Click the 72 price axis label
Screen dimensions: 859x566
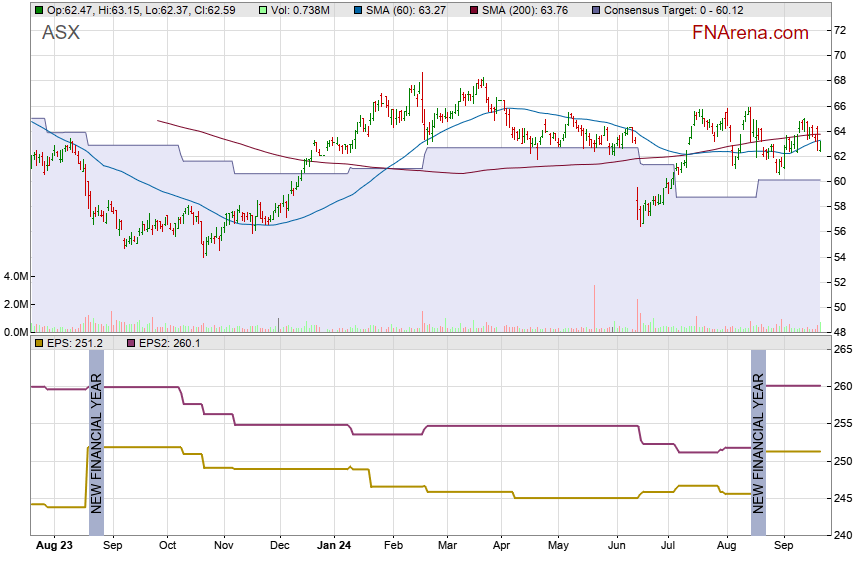(x=841, y=30)
